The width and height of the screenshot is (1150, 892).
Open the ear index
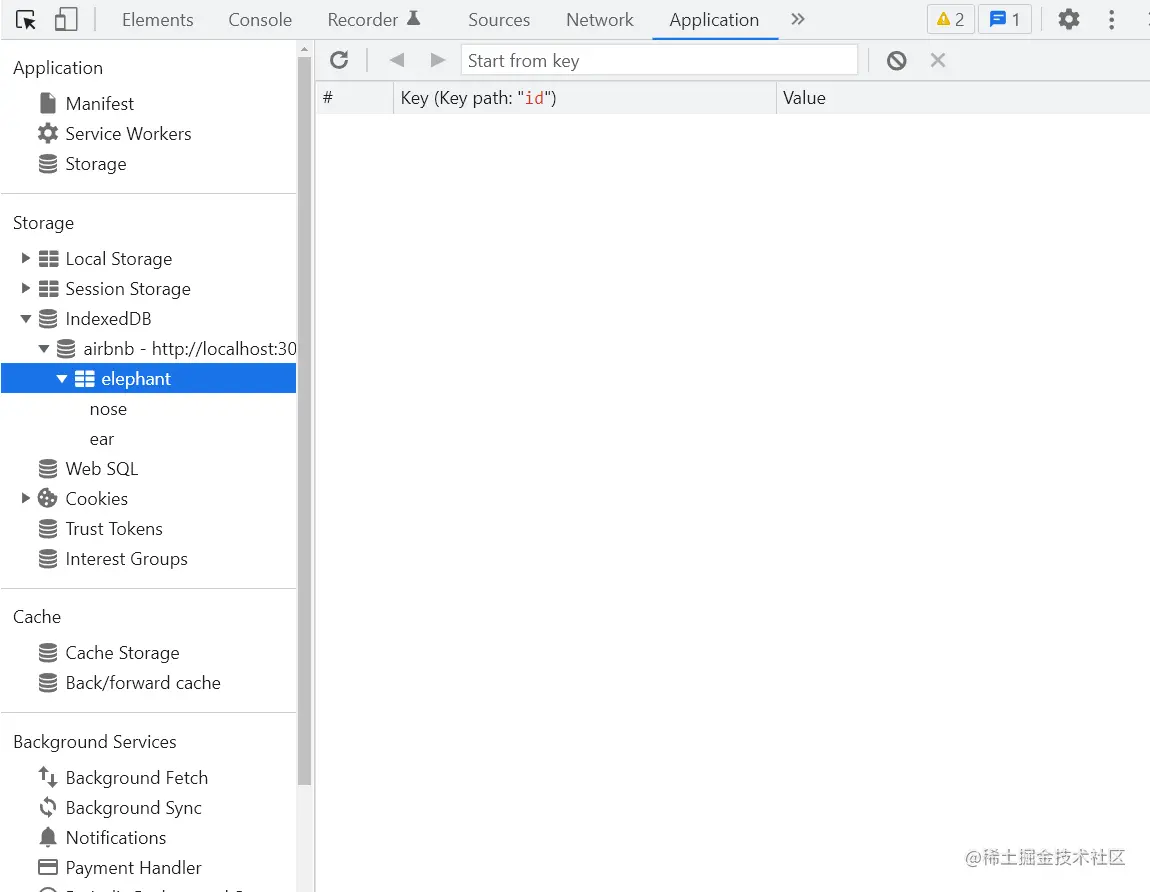tap(102, 439)
